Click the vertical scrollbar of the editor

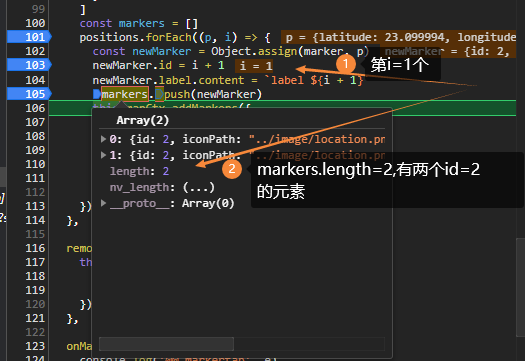coord(520,287)
